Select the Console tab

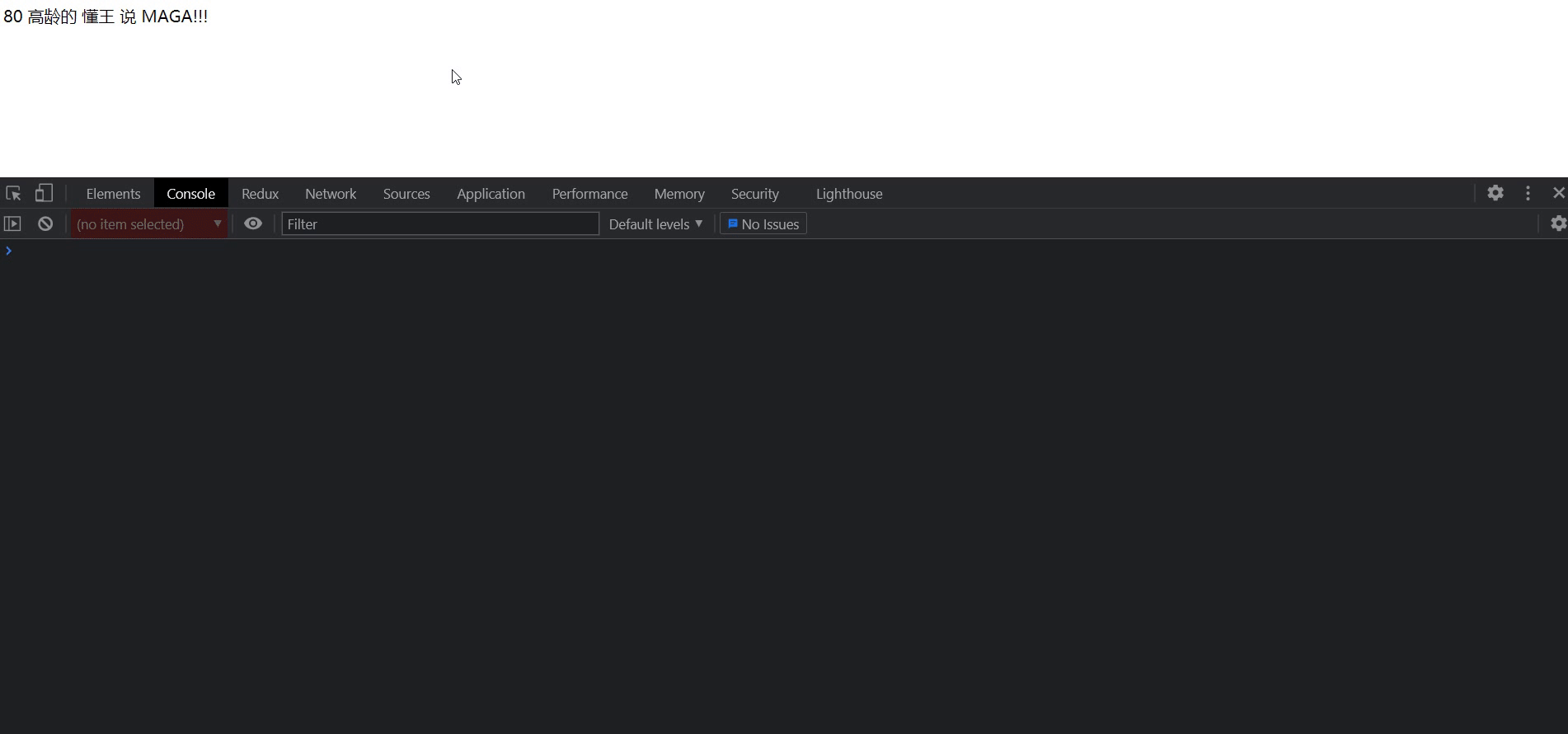[x=190, y=194]
